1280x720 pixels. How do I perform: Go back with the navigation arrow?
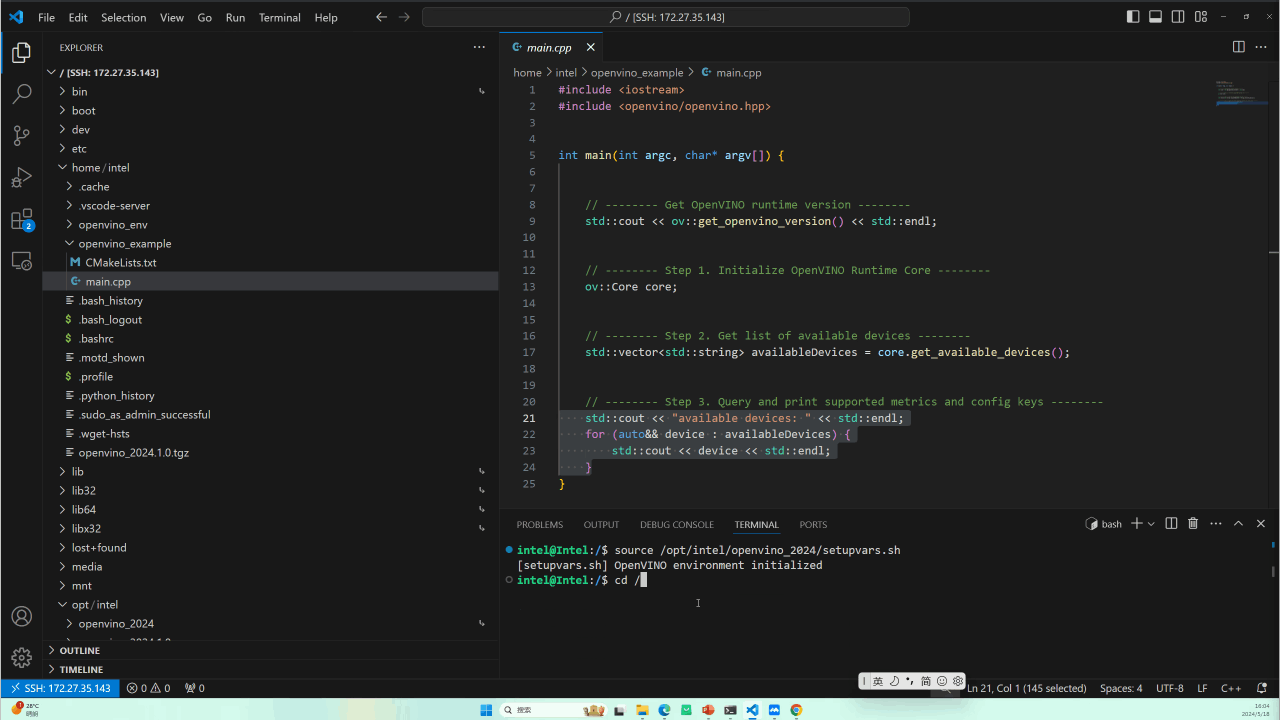pos(381,17)
